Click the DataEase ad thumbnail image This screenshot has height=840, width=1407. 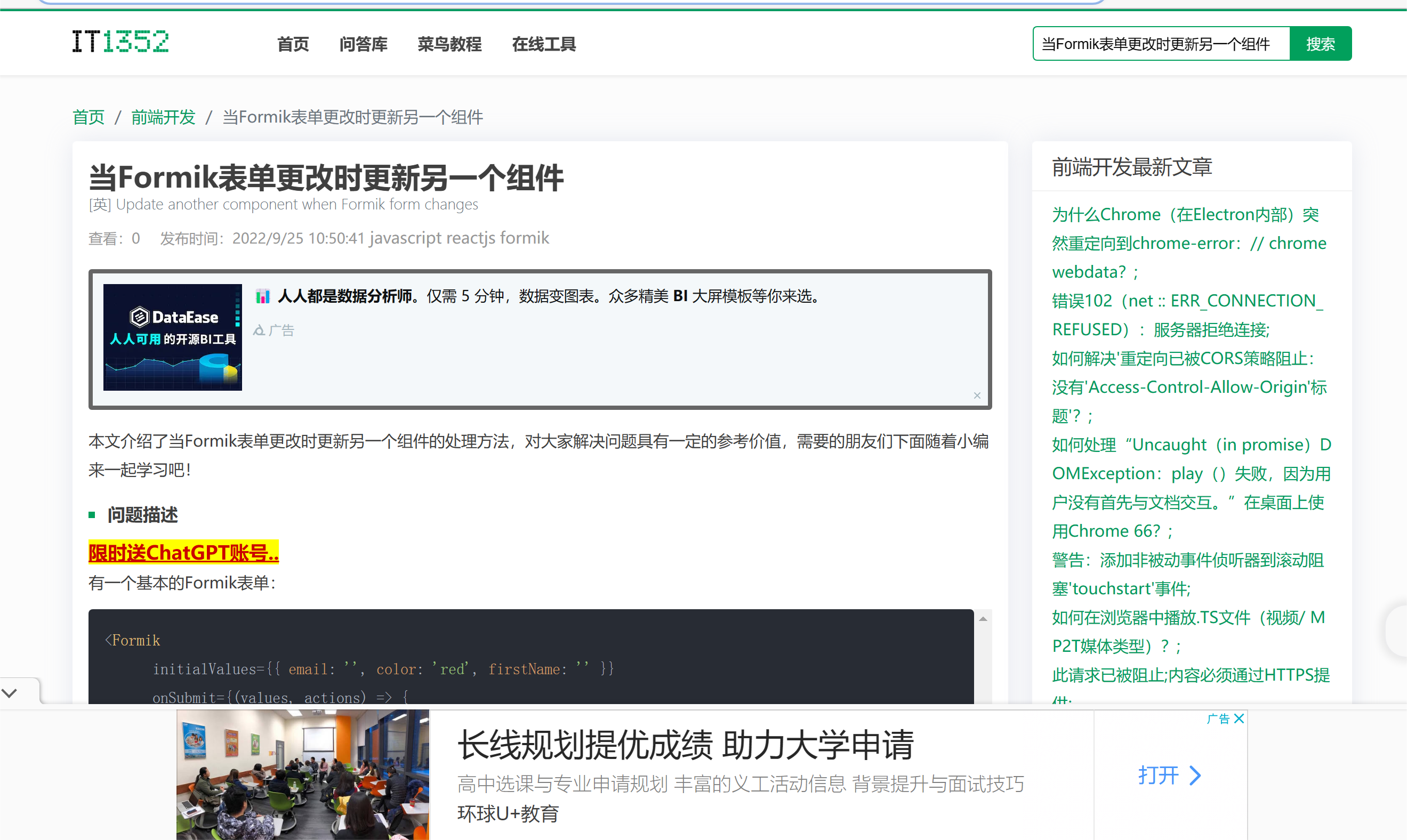pyautogui.click(x=173, y=337)
